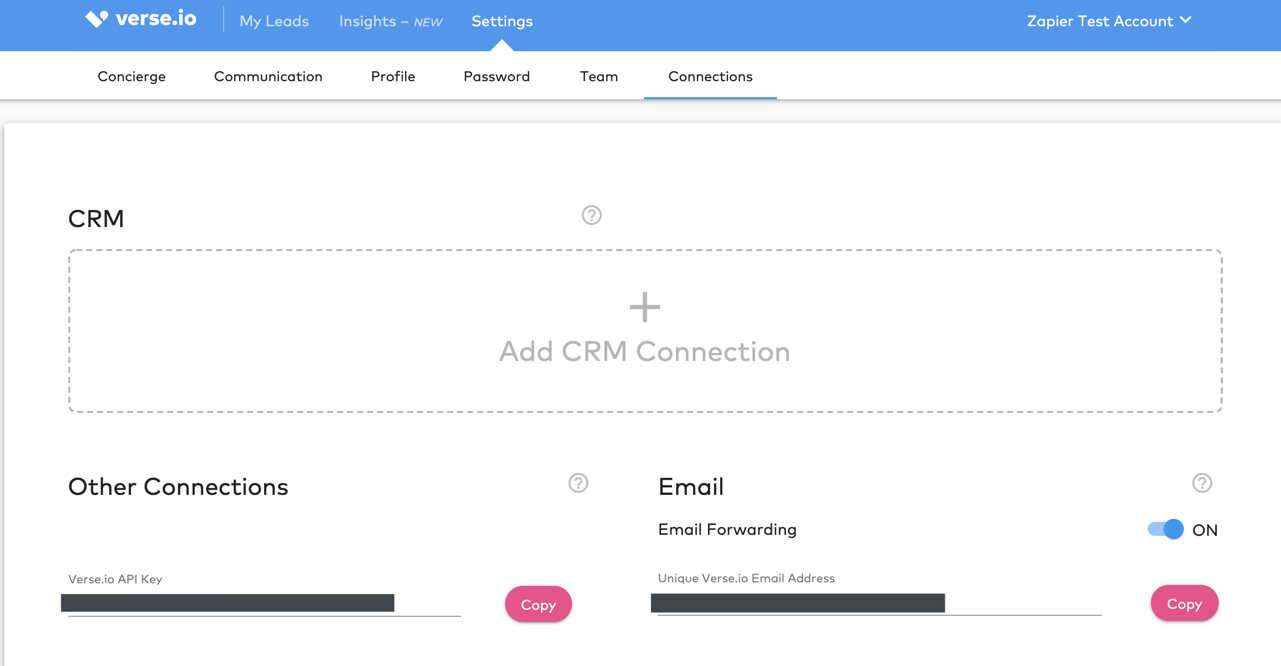Open the Communication settings tab
1281x666 pixels.
[268, 76]
